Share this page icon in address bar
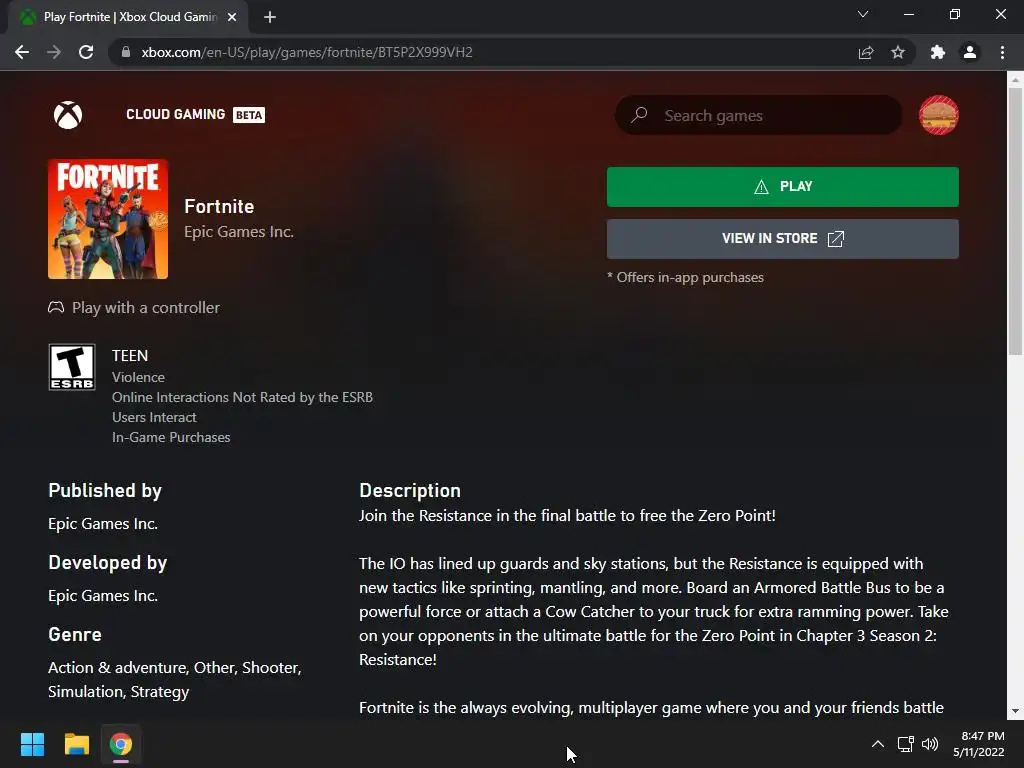 click(x=866, y=52)
